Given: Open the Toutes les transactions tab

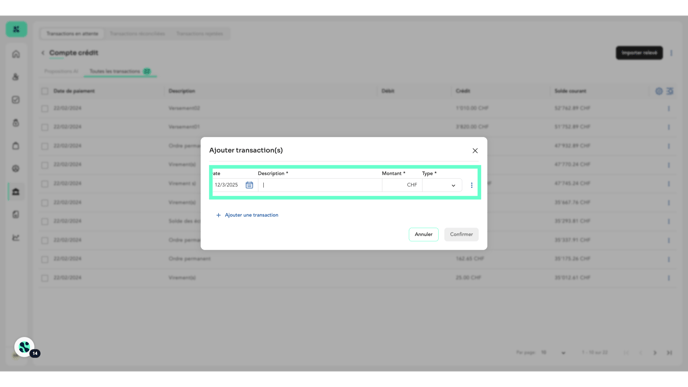Looking at the screenshot, I should 120,71.
